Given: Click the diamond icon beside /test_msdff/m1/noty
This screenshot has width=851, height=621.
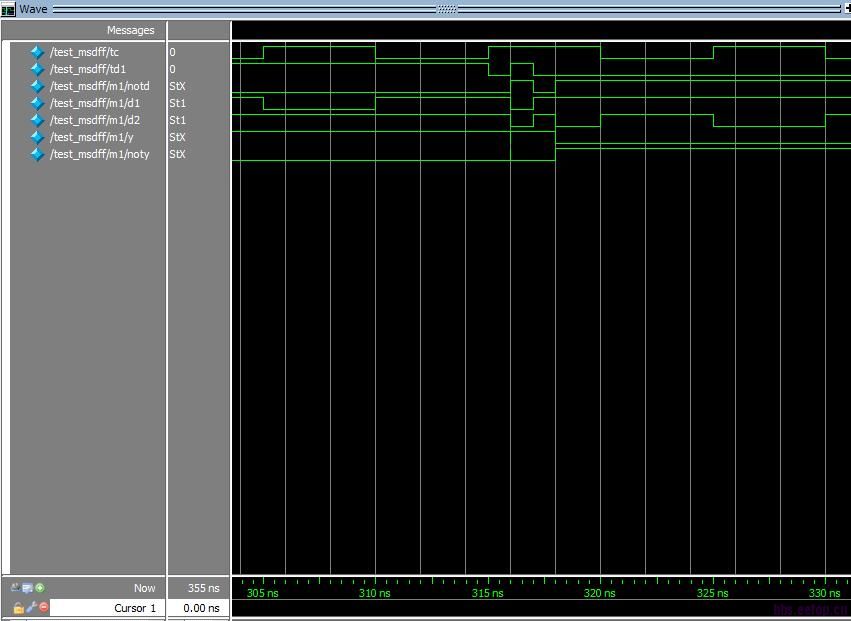Looking at the screenshot, I should (37, 154).
